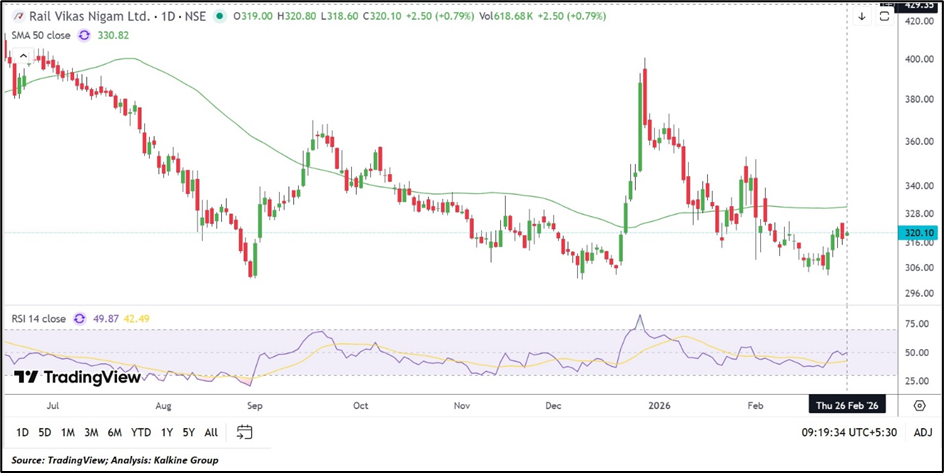Open chart settings gear at bottom right
This screenshot has height=473, width=944.
click(x=919, y=405)
